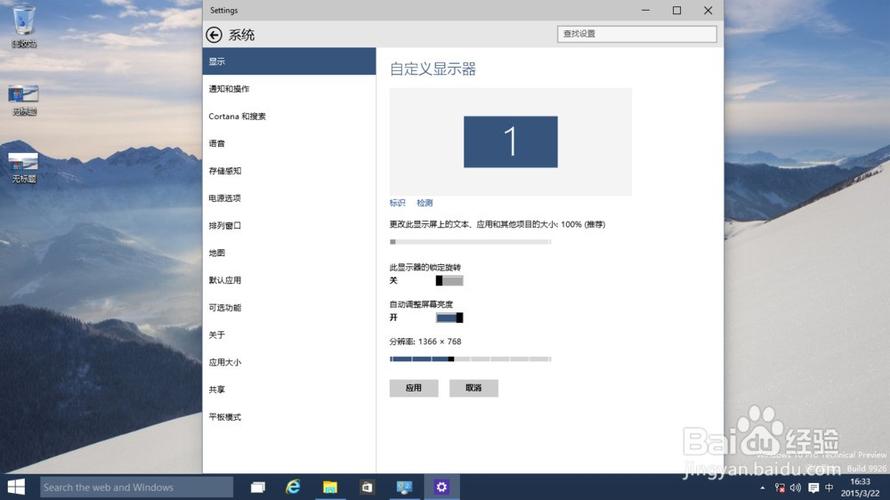
Task: Show hidden tray icons arrow
Action: click(x=762, y=488)
